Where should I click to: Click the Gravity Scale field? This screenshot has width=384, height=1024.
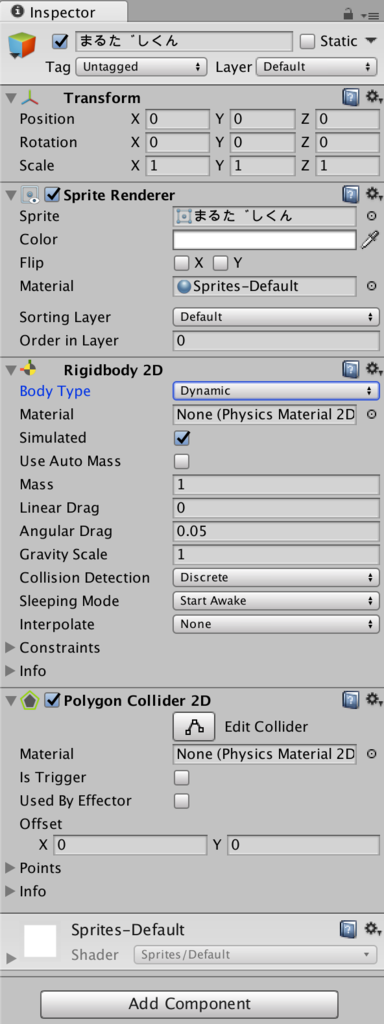pos(276,554)
